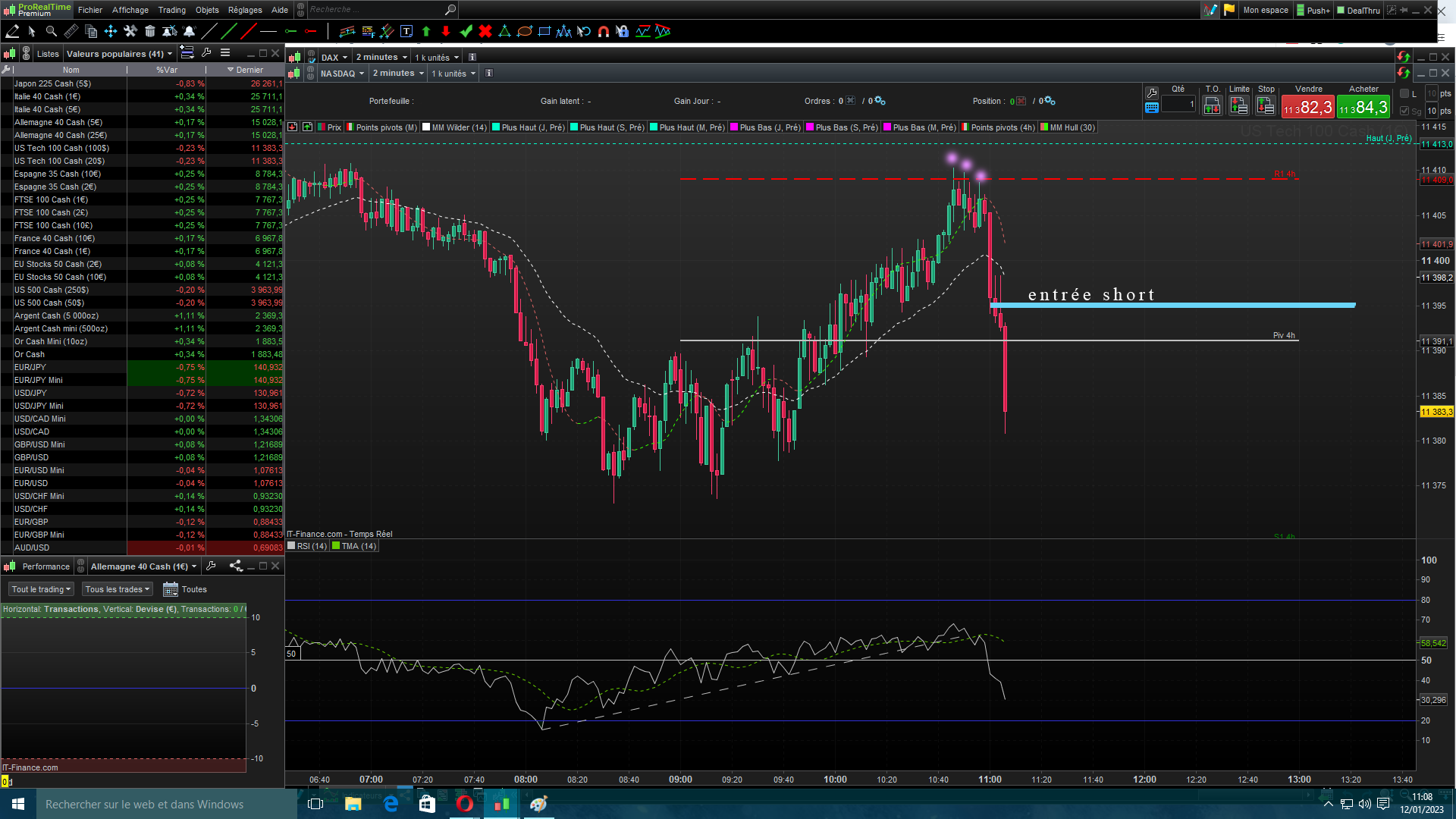This screenshot has width=1456, height=819.
Task: Open the NASDAQ 2 minutes timeframe dropdown
Action: point(398,74)
